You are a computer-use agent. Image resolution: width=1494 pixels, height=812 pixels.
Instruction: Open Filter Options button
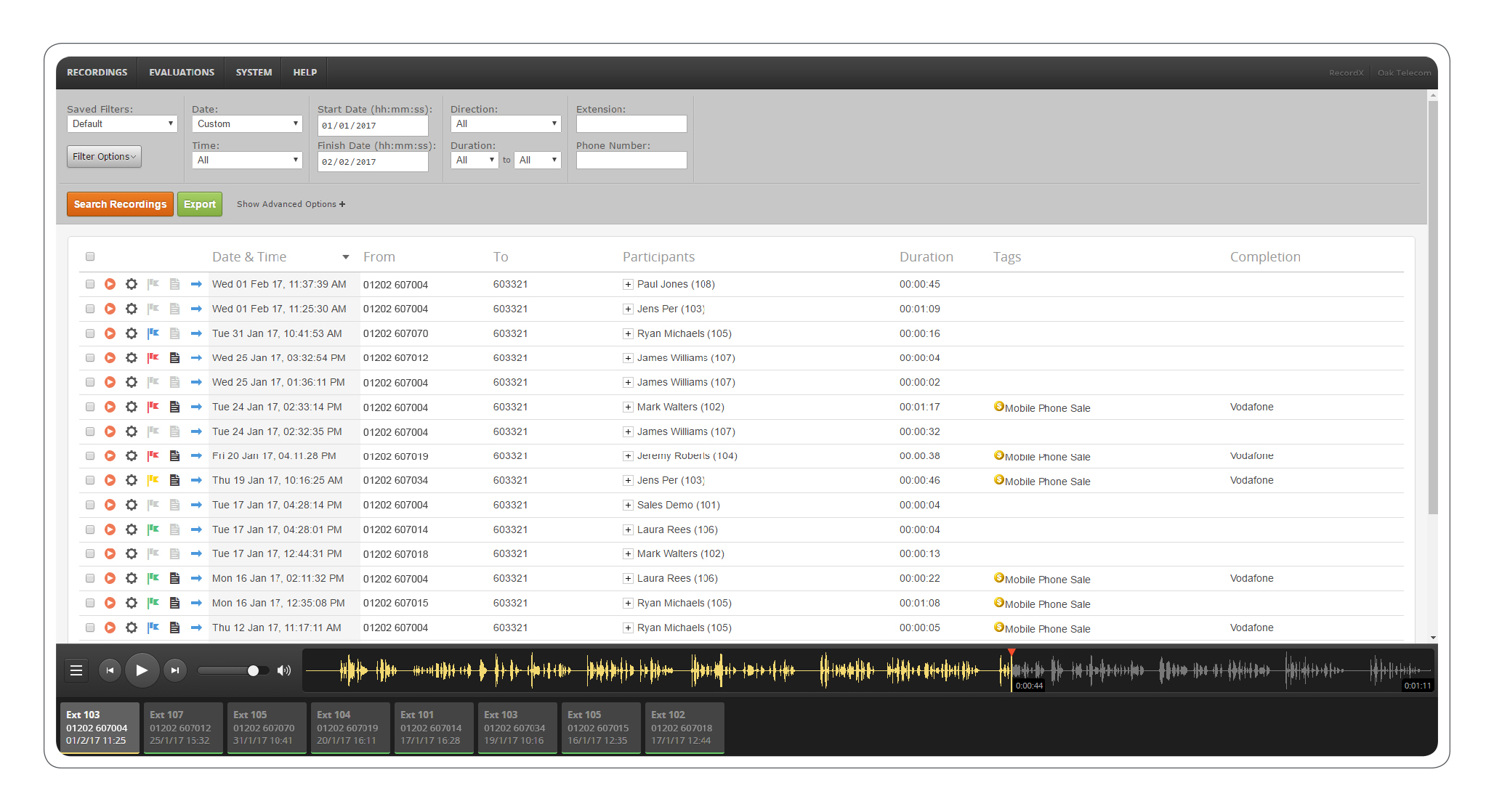coord(104,156)
